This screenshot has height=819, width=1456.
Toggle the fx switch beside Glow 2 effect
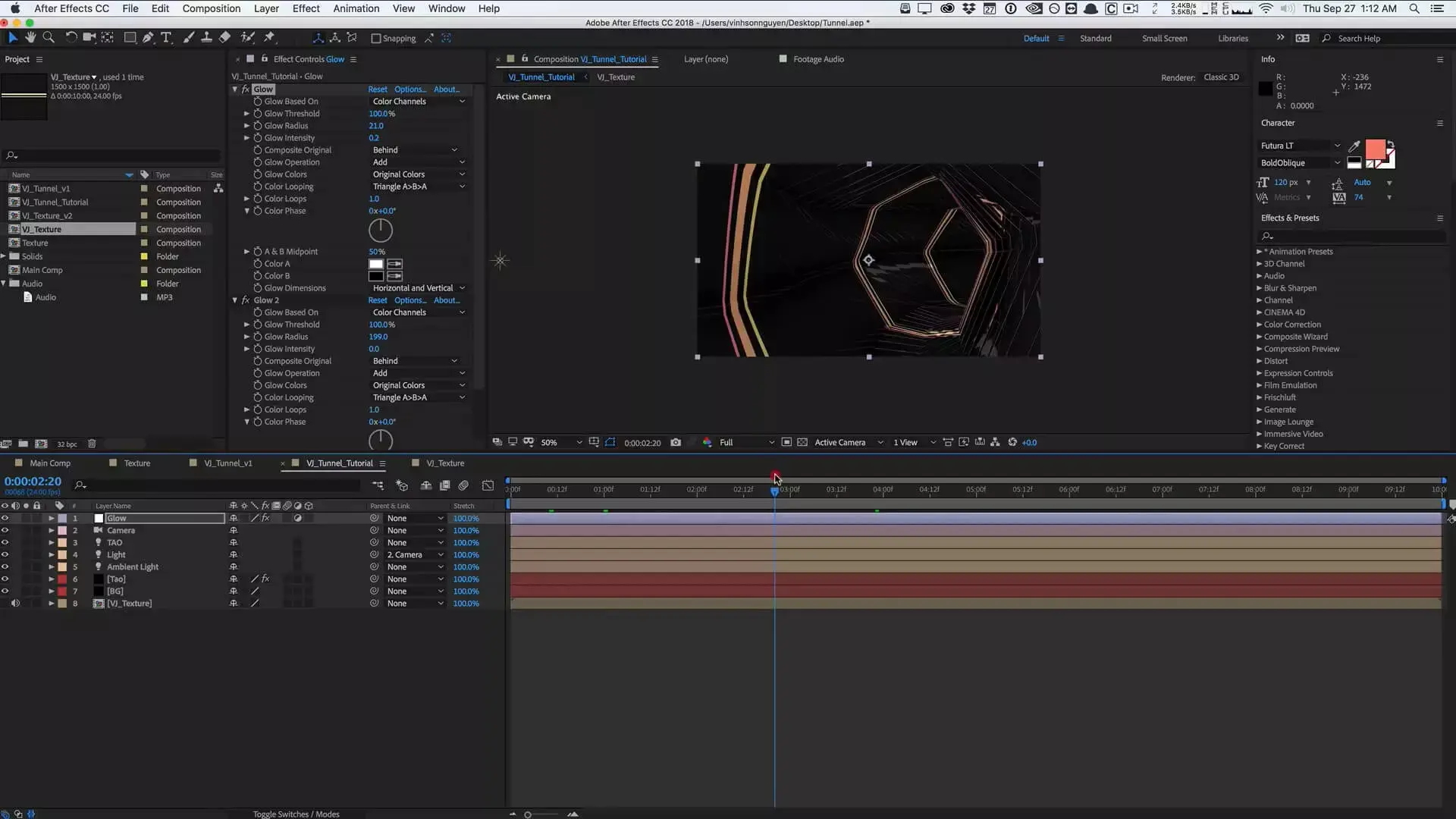tap(246, 300)
